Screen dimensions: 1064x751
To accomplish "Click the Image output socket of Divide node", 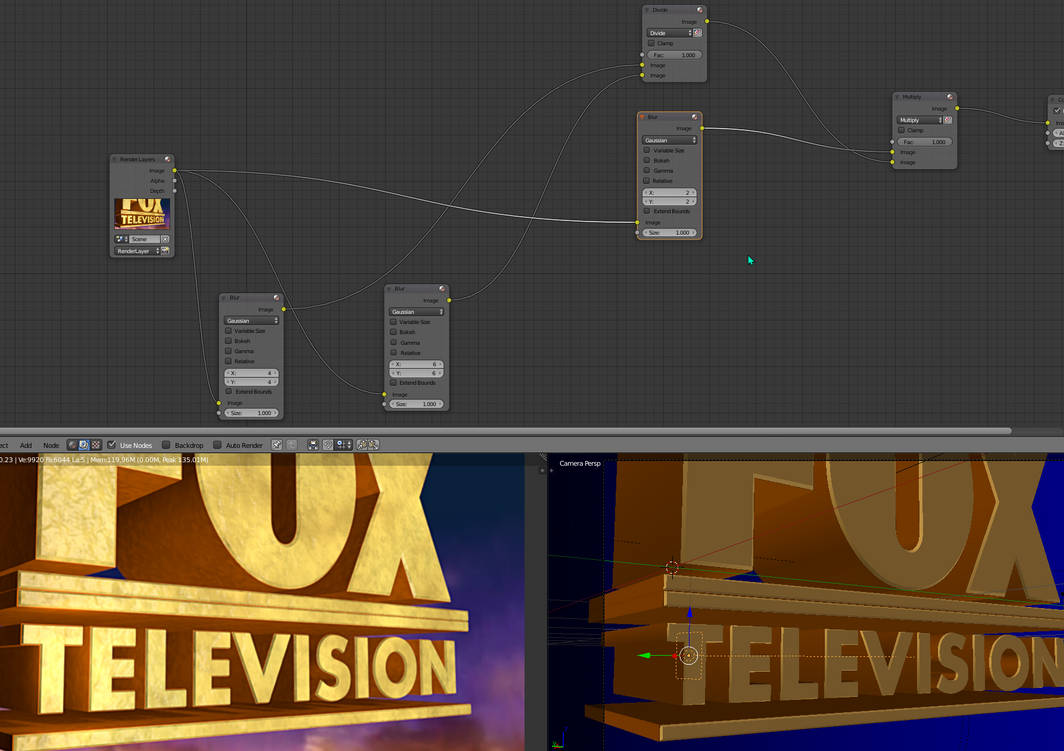I will pyautogui.click(x=707, y=22).
